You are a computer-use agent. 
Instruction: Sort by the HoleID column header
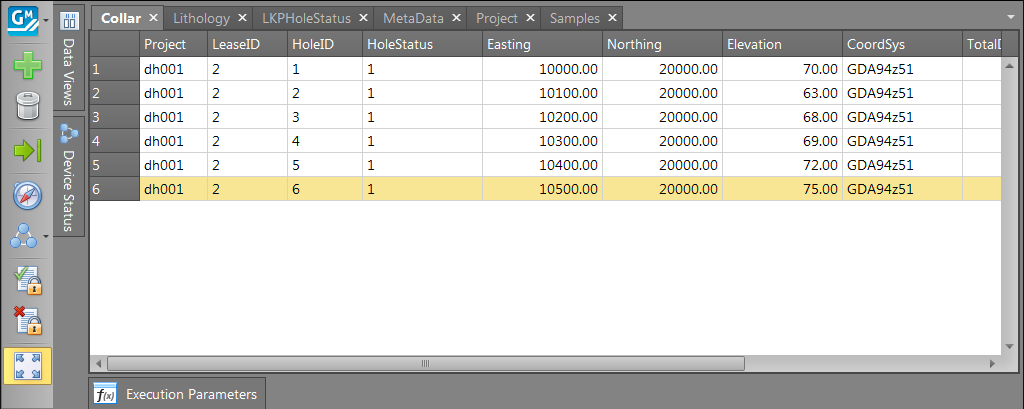pos(325,44)
